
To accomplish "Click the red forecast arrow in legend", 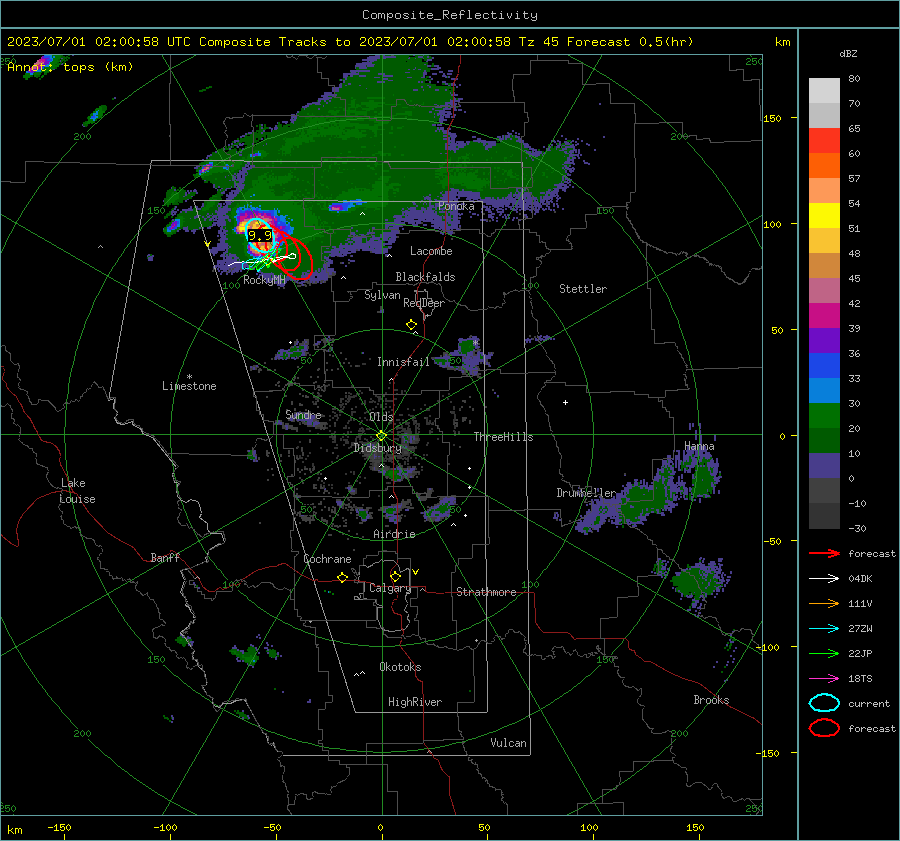I will (x=824, y=553).
